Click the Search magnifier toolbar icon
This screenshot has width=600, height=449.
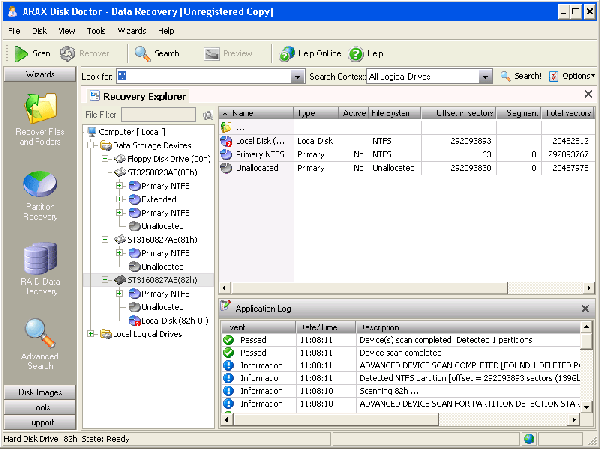tap(143, 53)
